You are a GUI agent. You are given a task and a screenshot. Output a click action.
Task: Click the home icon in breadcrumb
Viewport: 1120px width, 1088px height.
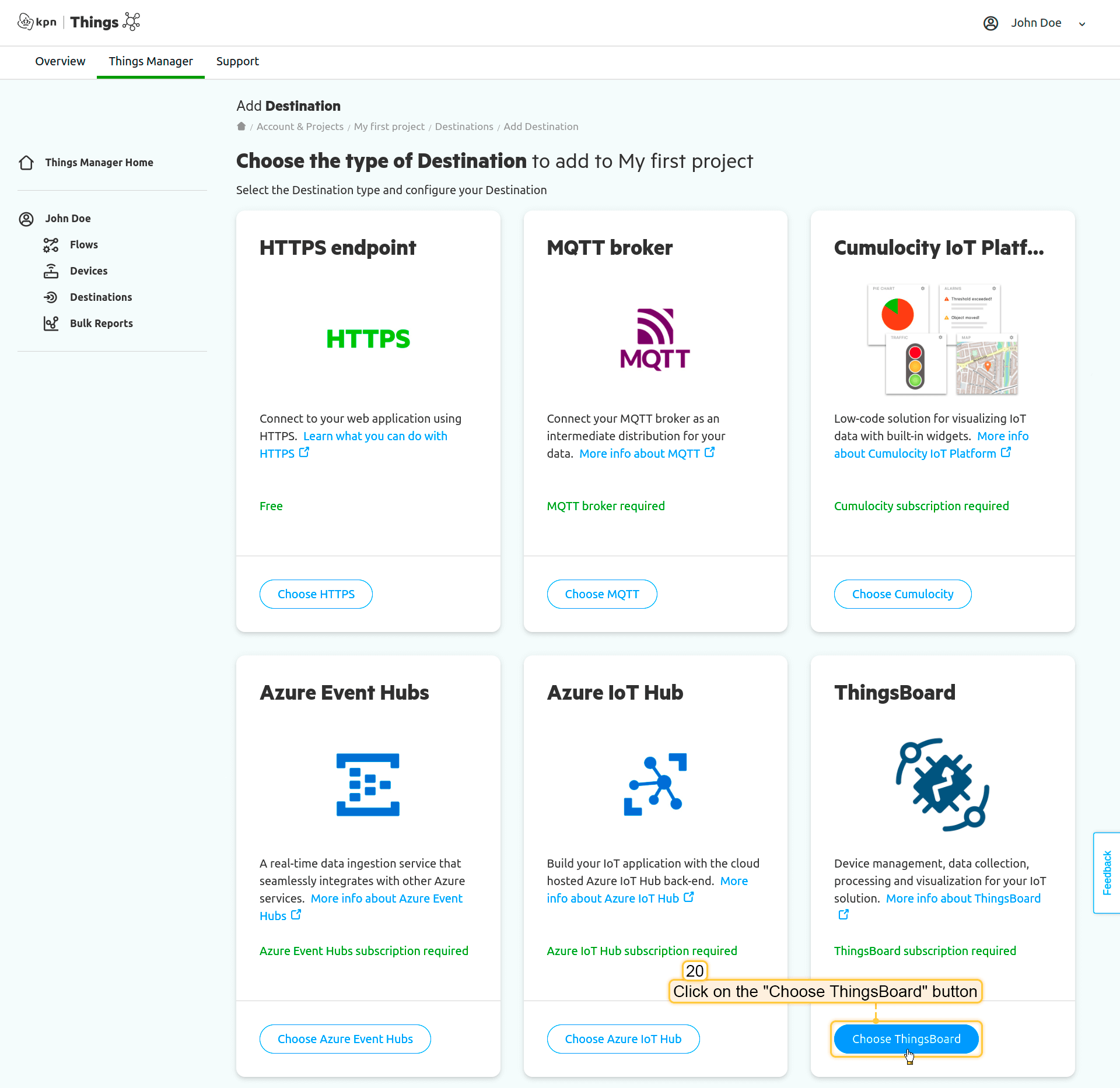241,127
